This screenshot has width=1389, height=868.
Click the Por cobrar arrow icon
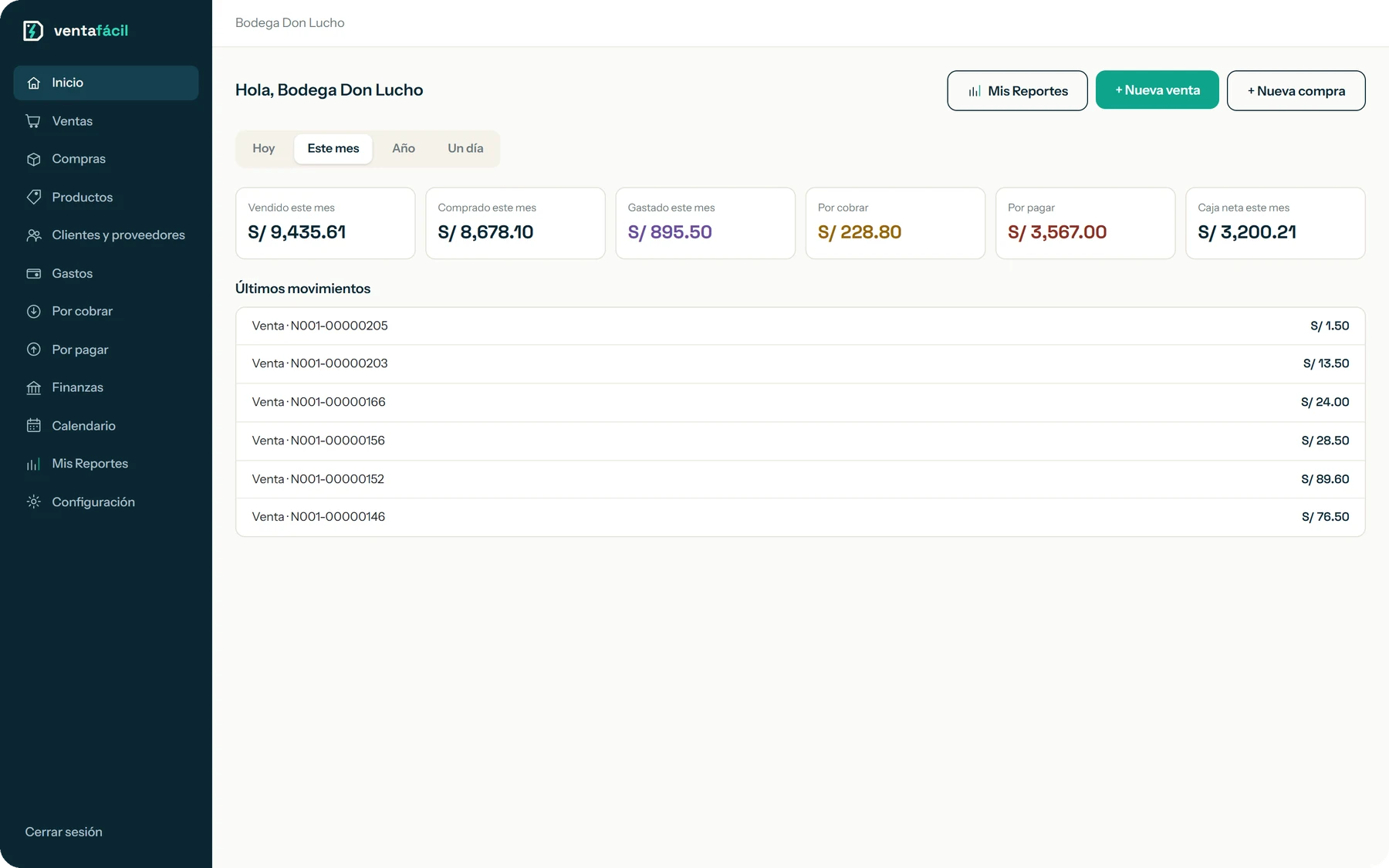(33, 311)
